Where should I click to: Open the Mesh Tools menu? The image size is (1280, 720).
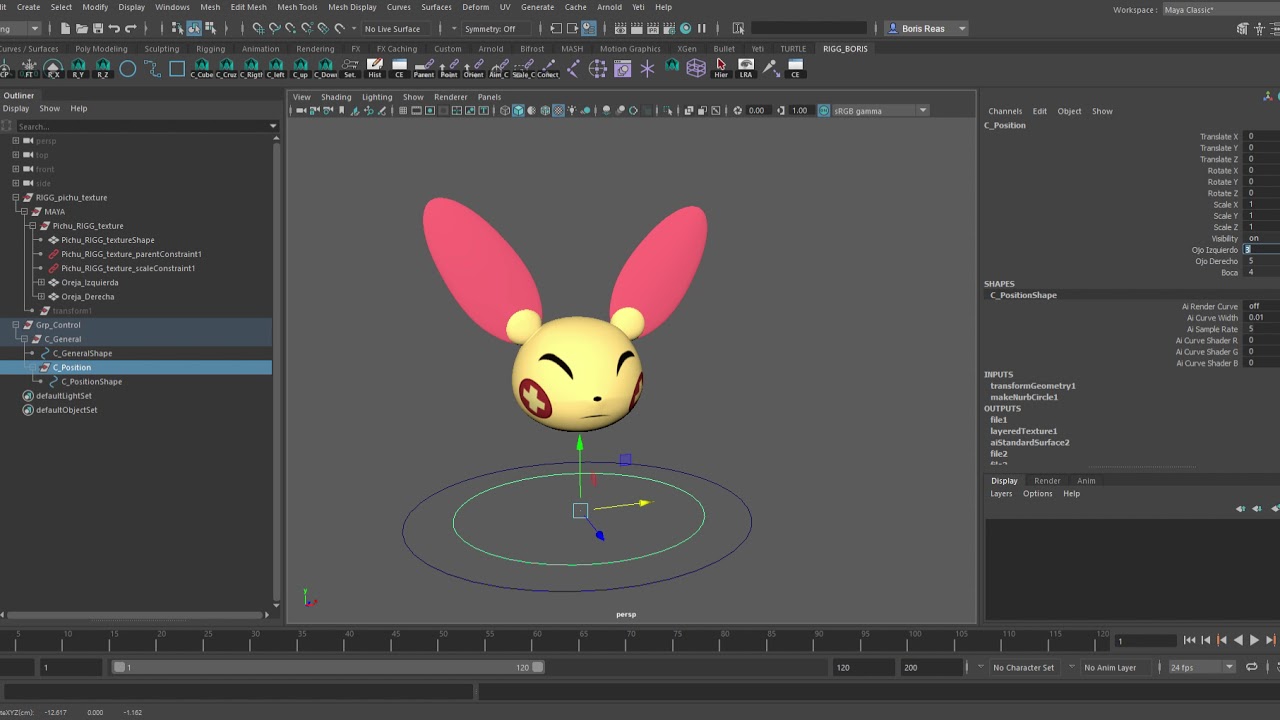297,7
